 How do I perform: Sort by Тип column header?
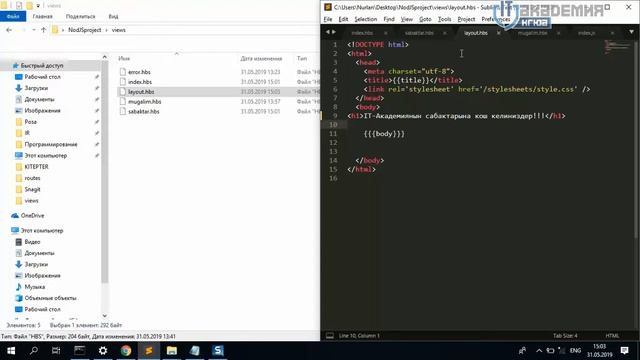(x=302, y=58)
